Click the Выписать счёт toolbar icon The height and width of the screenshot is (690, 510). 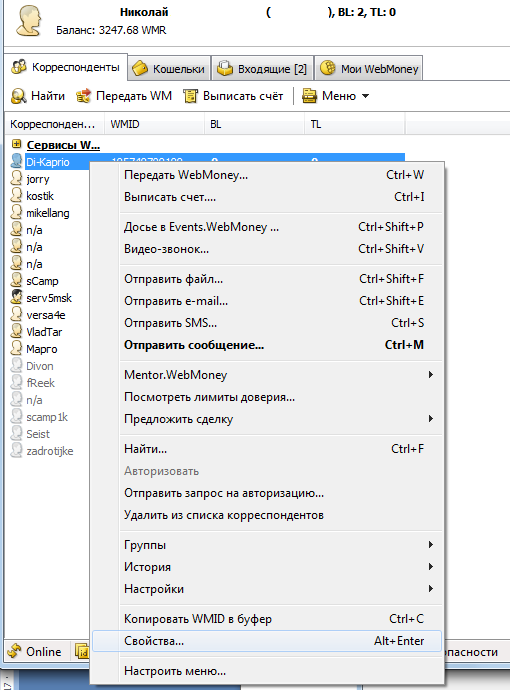190,96
